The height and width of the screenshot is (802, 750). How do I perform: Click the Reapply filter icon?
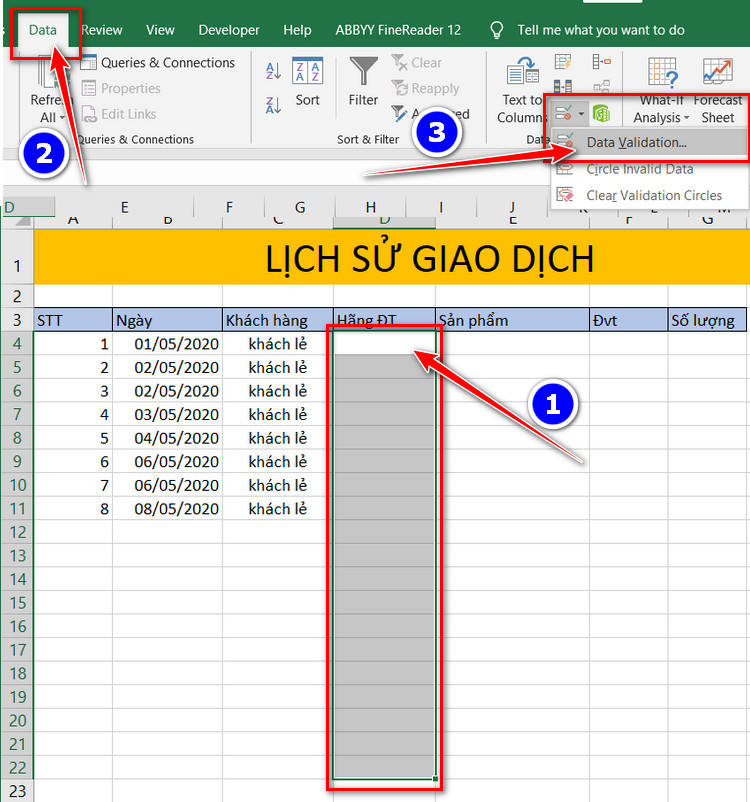click(x=399, y=88)
